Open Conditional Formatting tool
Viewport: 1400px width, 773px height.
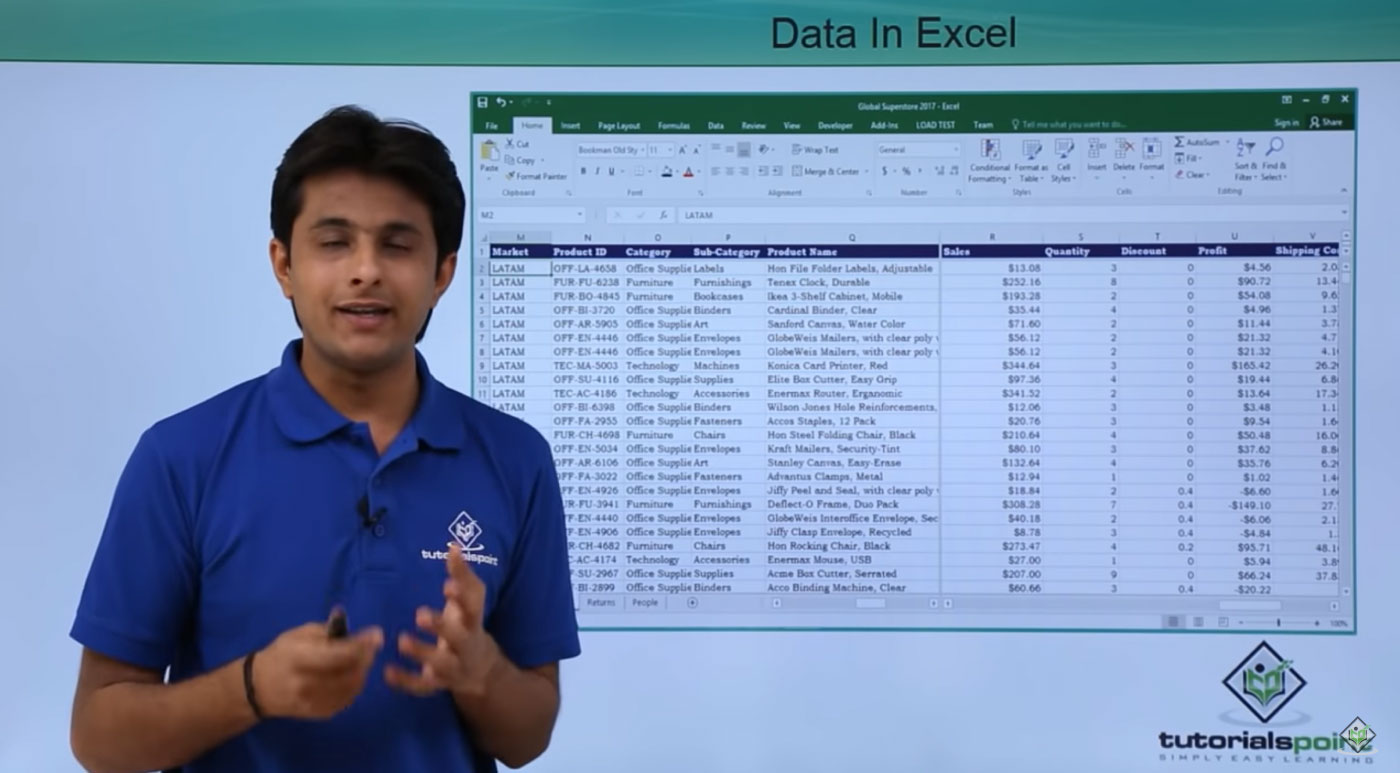pos(989,148)
